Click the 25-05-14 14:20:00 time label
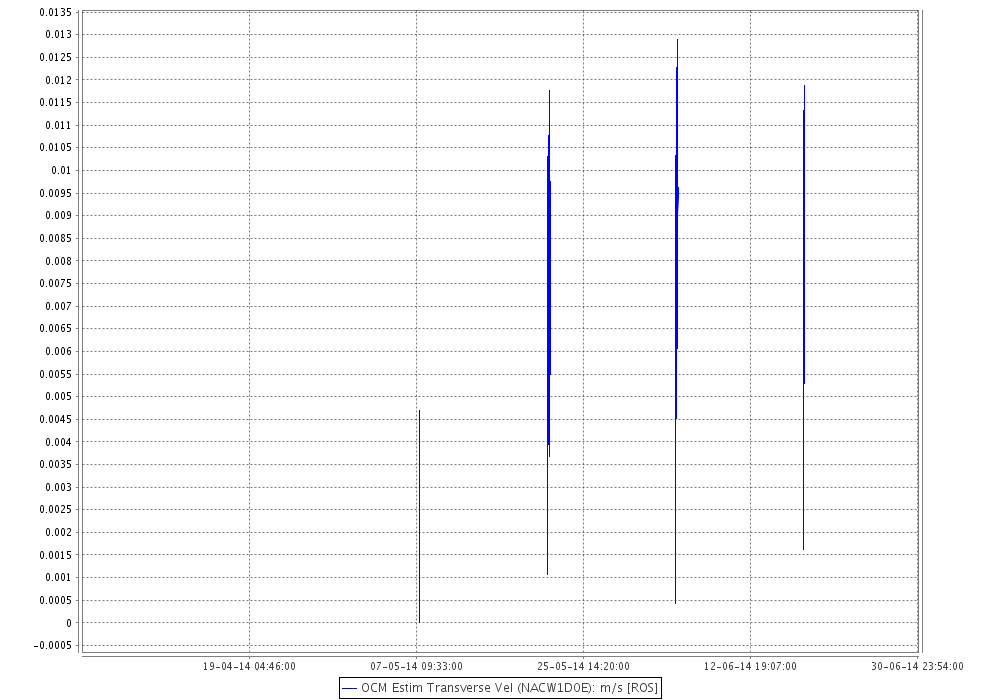Screen dimensions: 1000x700 (x=584, y=666)
